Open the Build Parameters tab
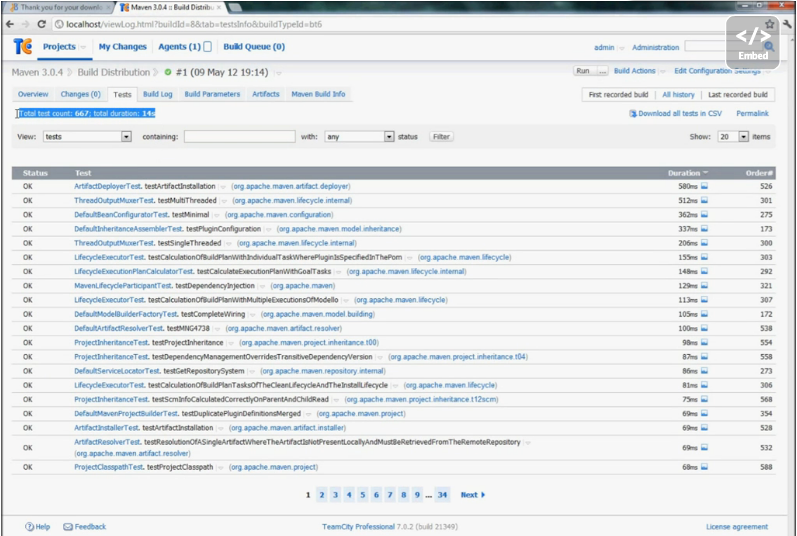 (x=212, y=94)
